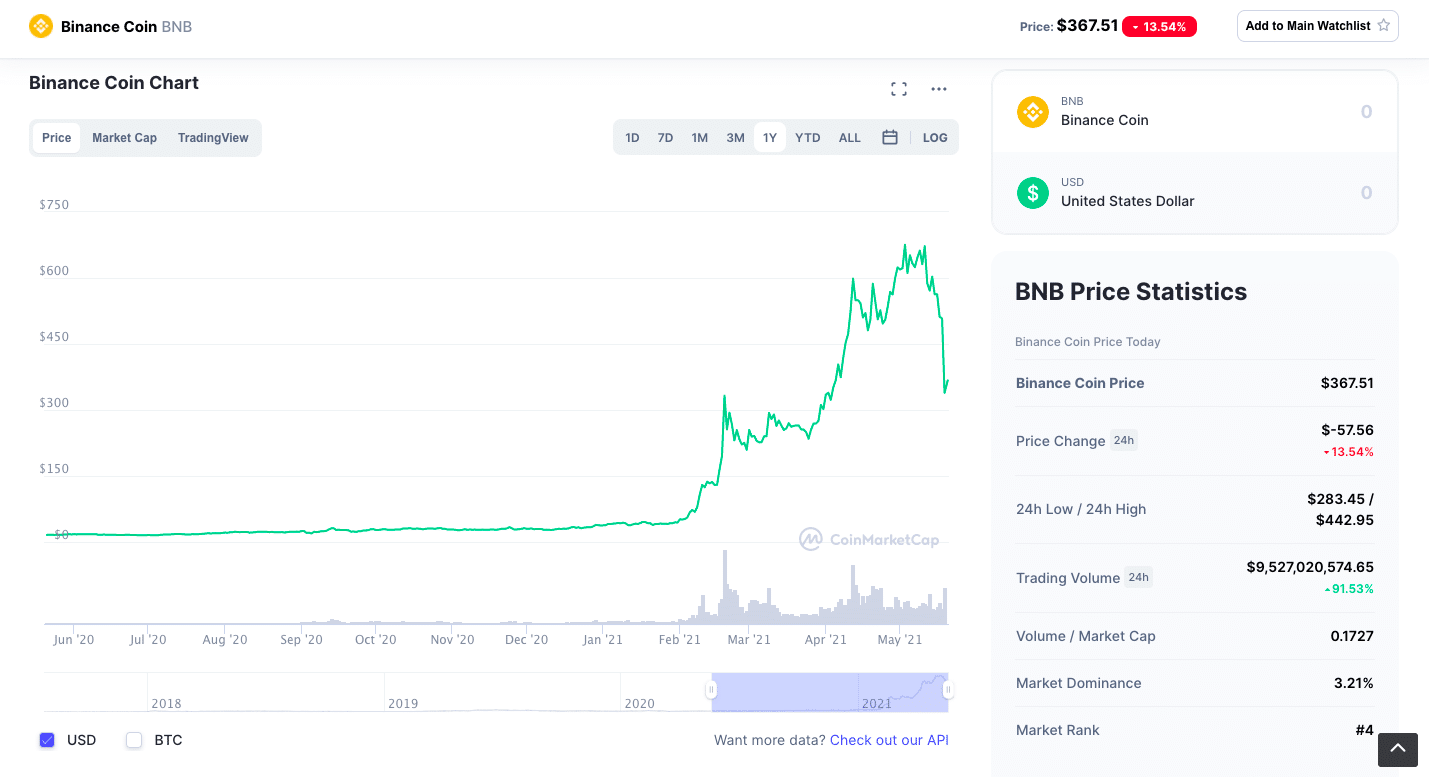Image resolution: width=1429 pixels, height=777 pixels.
Task: Switch to the Price tab
Action: (x=57, y=138)
